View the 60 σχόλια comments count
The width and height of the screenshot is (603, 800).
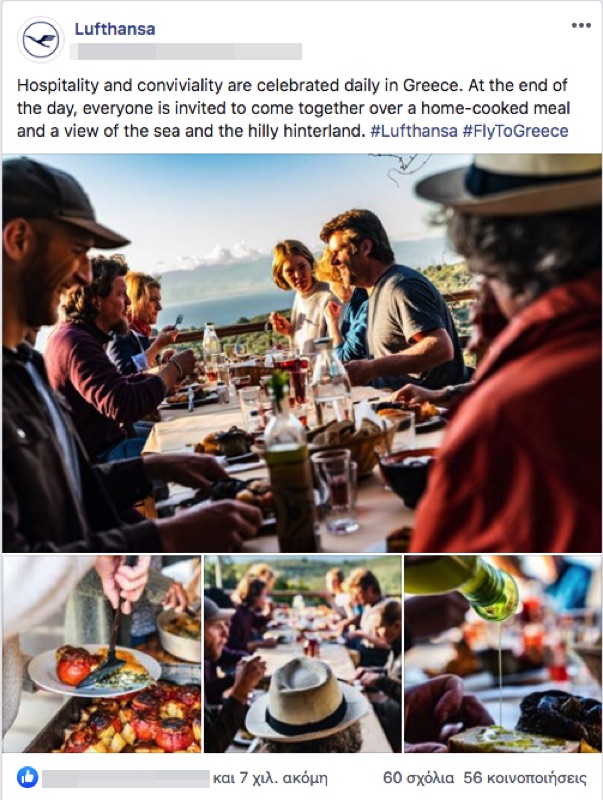(418, 778)
